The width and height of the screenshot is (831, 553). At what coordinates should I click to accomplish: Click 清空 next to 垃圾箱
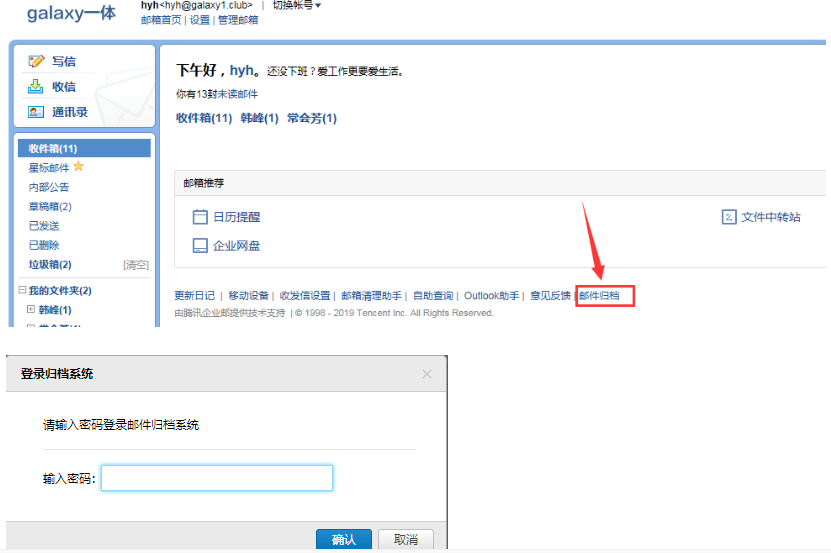tap(136, 265)
